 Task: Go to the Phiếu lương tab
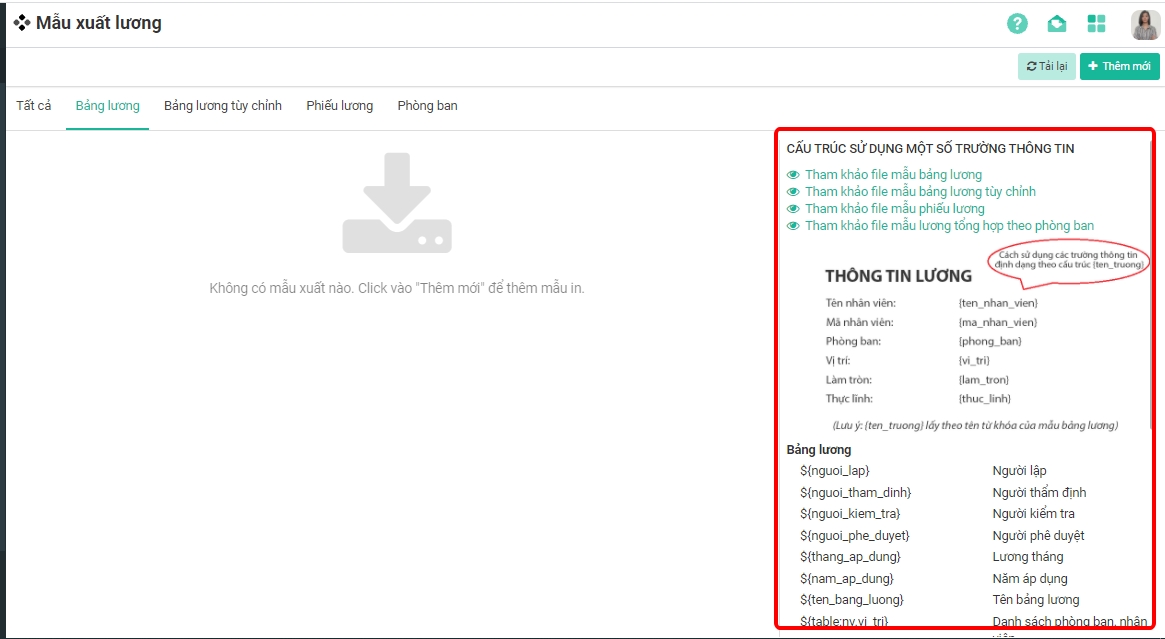pyautogui.click(x=340, y=106)
